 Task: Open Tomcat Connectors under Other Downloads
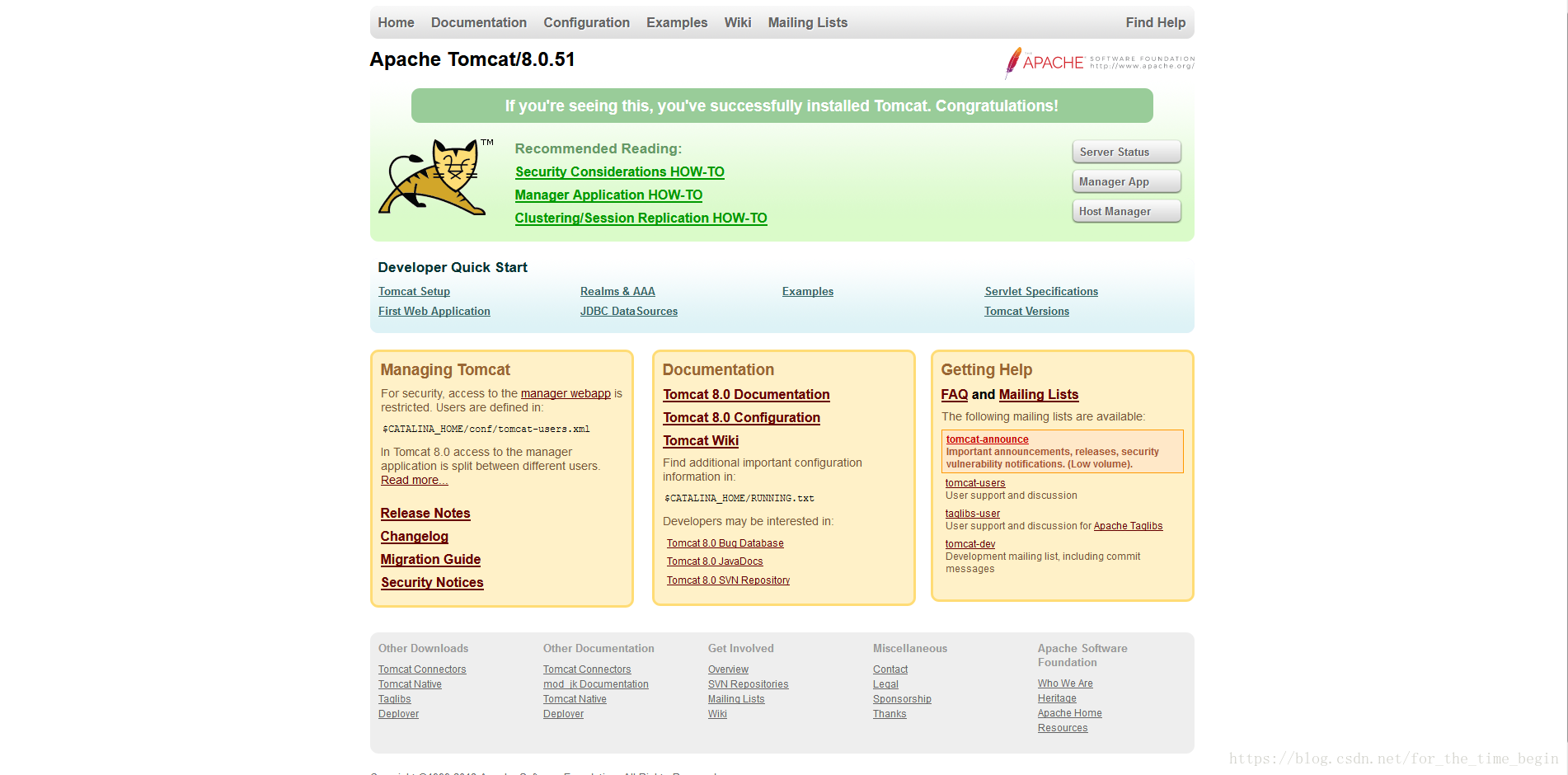pyautogui.click(x=422, y=669)
